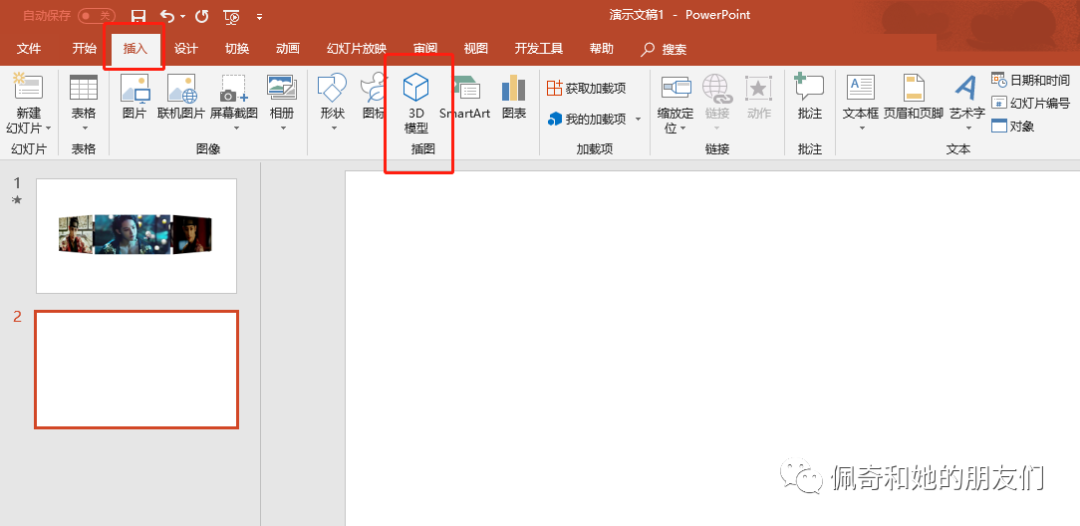Click the animation star under slide 1
This screenshot has height=526, width=1080.
(x=18, y=199)
